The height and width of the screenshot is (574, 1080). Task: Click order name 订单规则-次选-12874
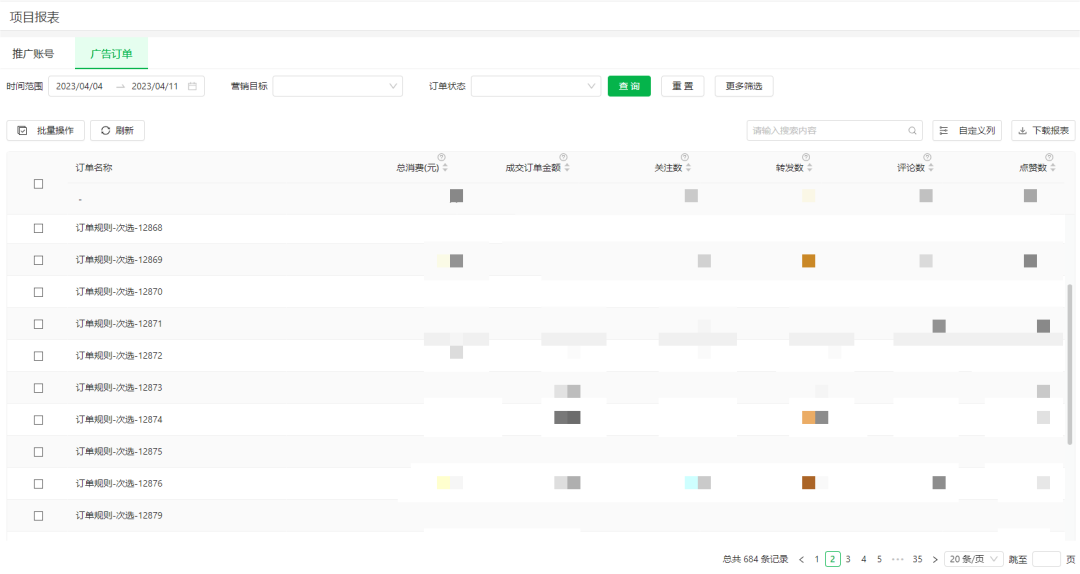pyautogui.click(x=119, y=420)
